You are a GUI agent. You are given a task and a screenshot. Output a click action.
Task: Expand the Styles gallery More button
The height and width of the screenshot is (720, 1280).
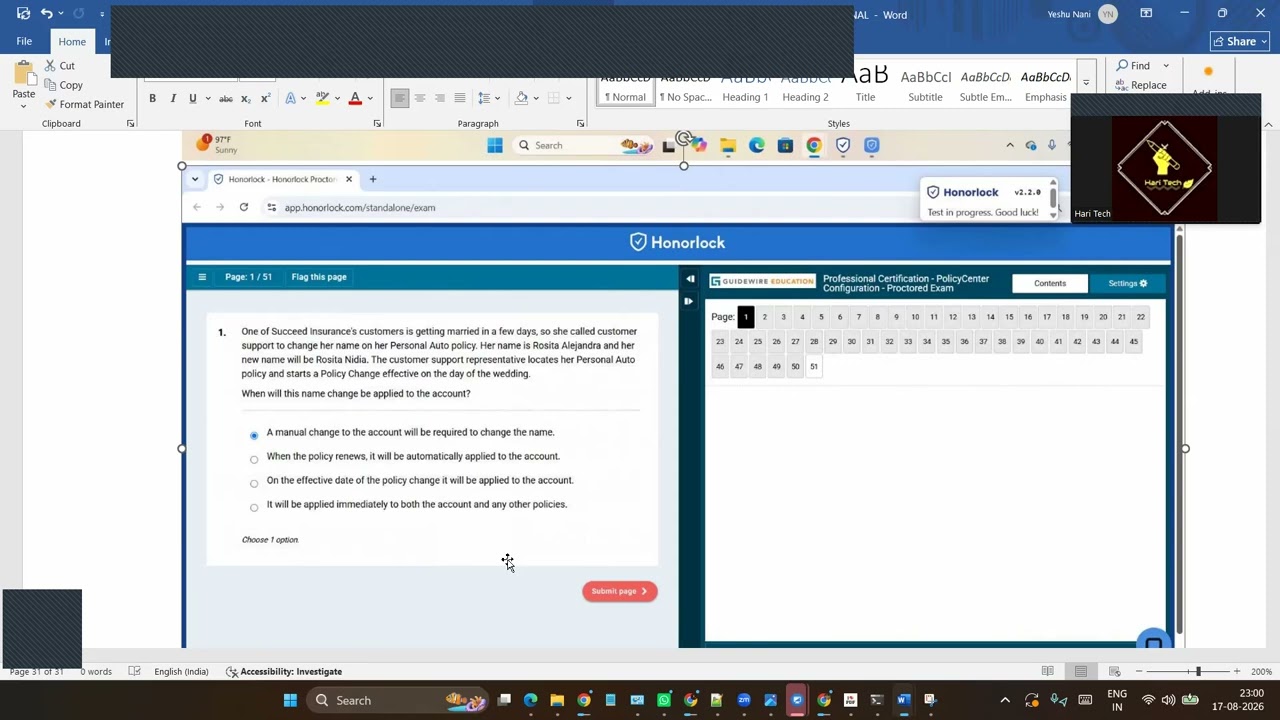click(1086, 84)
